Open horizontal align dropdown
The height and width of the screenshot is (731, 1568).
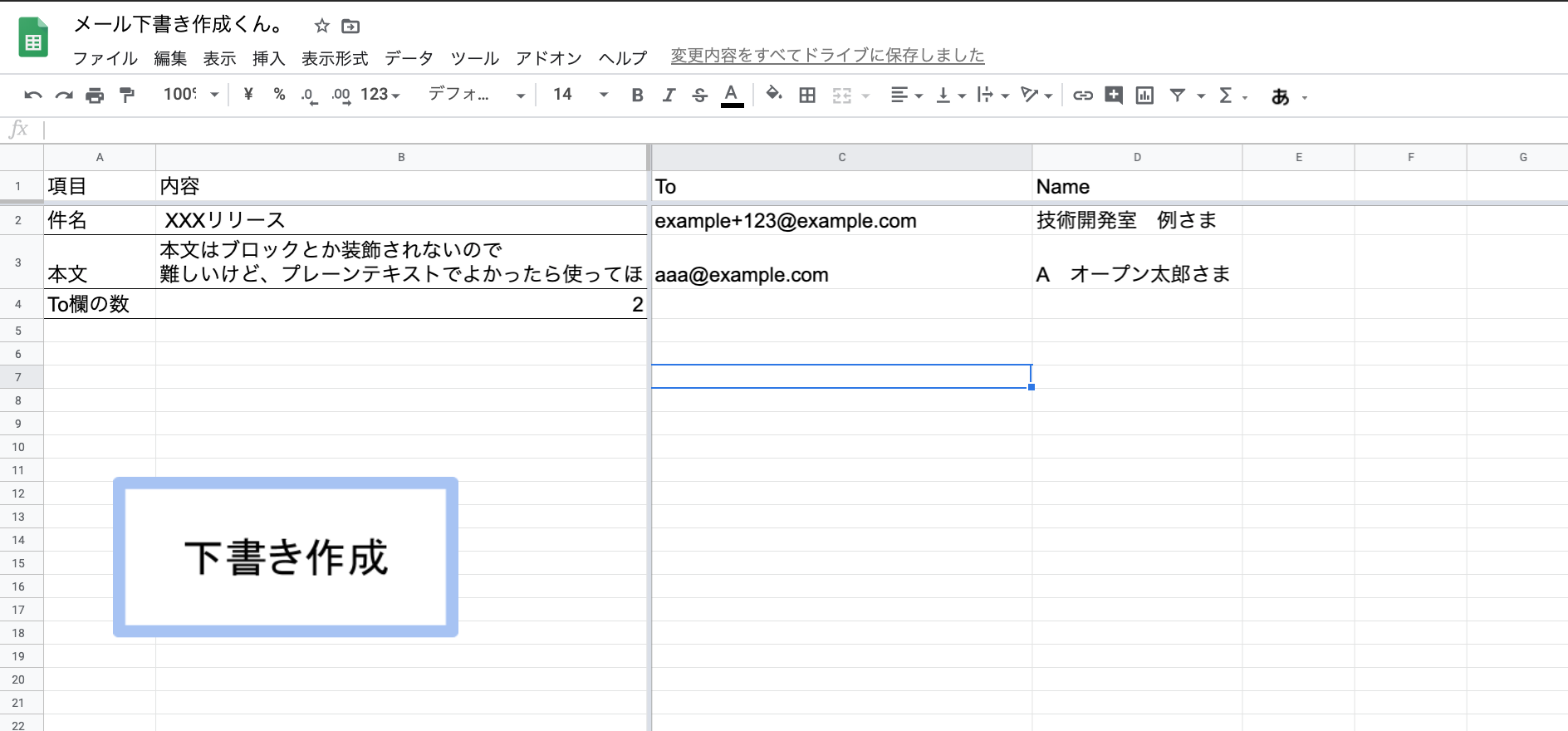tap(906, 96)
